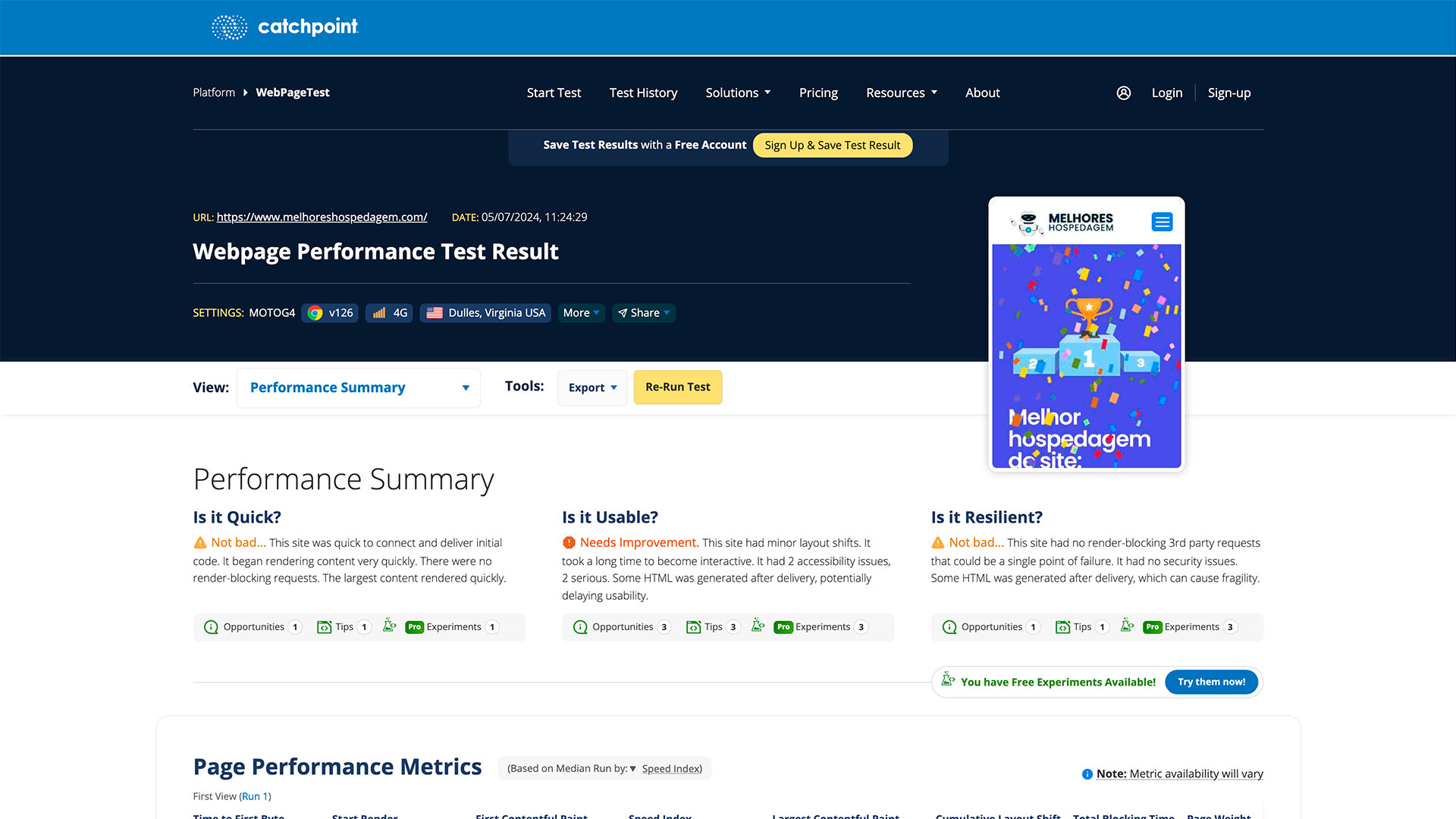Click the Opportunities icon under Is it Quick
Screen dimensions: 1456x819
tap(211, 626)
